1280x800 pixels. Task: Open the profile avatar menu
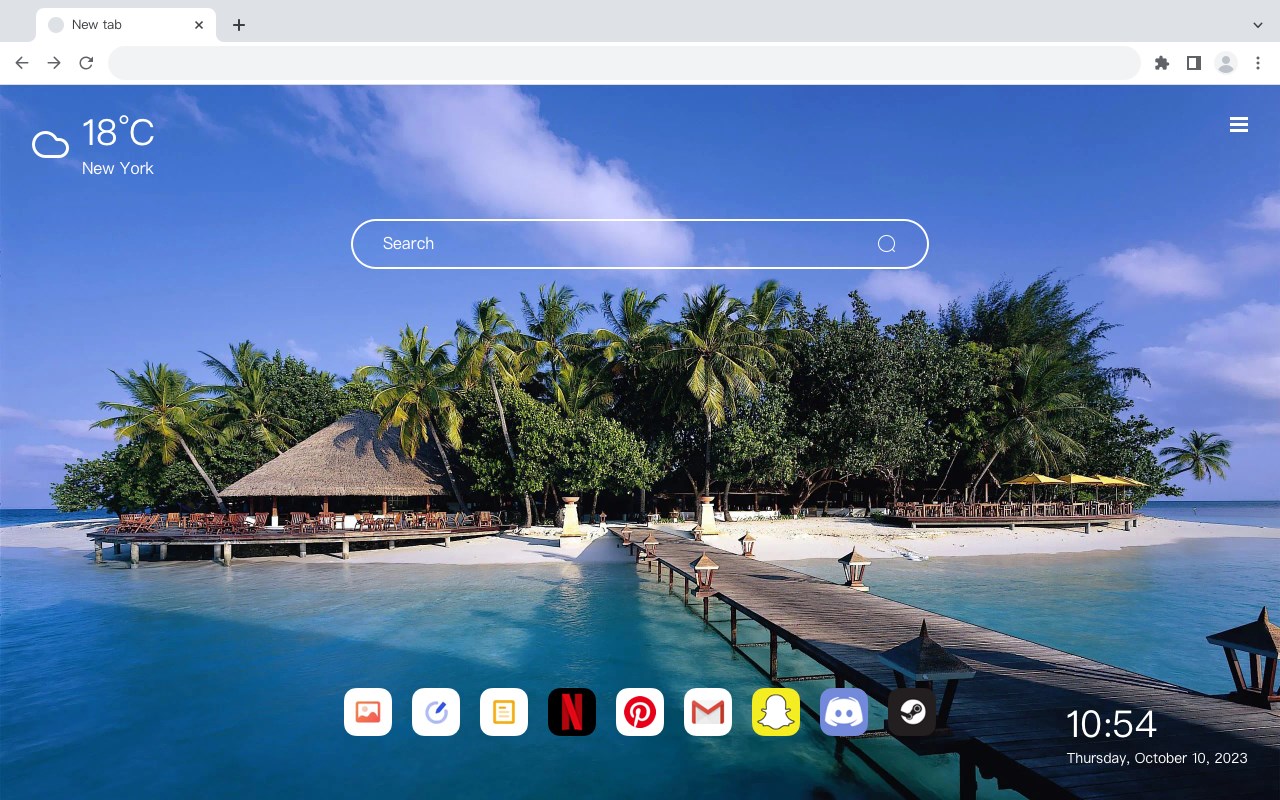pyautogui.click(x=1226, y=63)
